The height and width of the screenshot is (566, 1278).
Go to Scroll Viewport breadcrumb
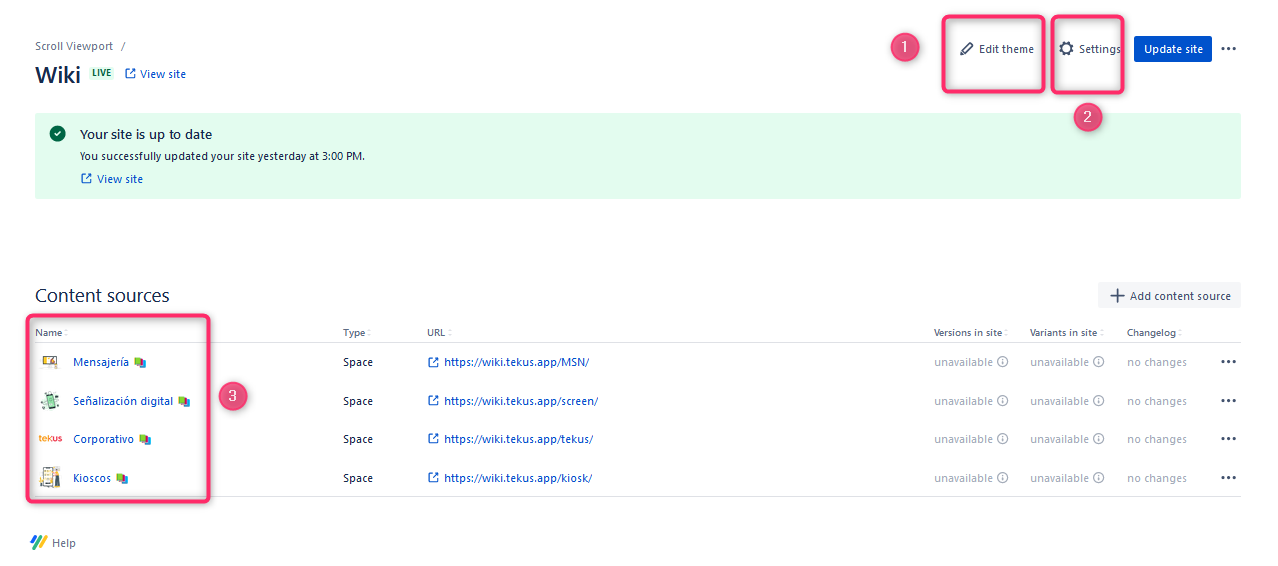click(74, 46)
